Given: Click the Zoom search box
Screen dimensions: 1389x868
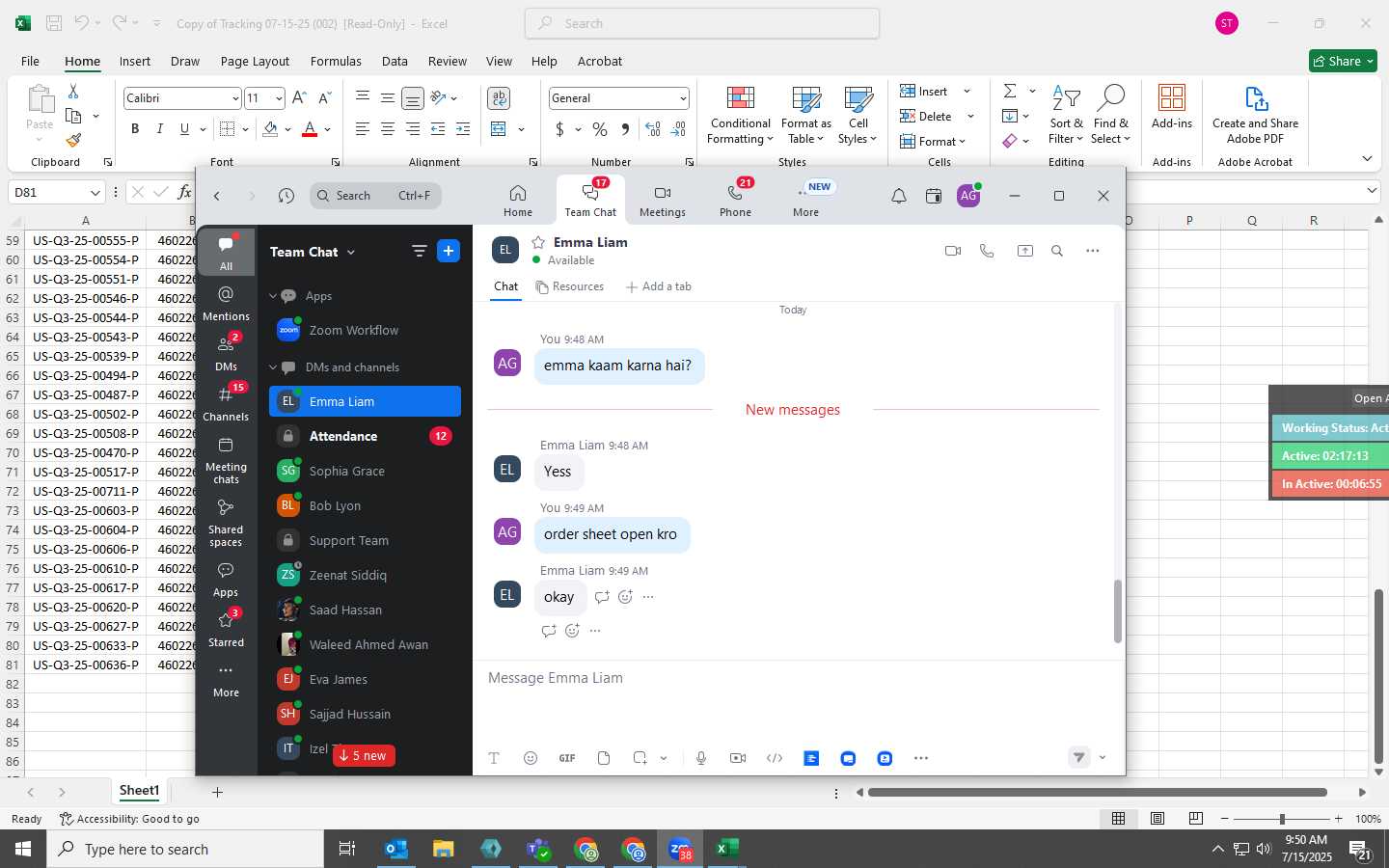Looking at the screenshot, I should tap(376, 196).
